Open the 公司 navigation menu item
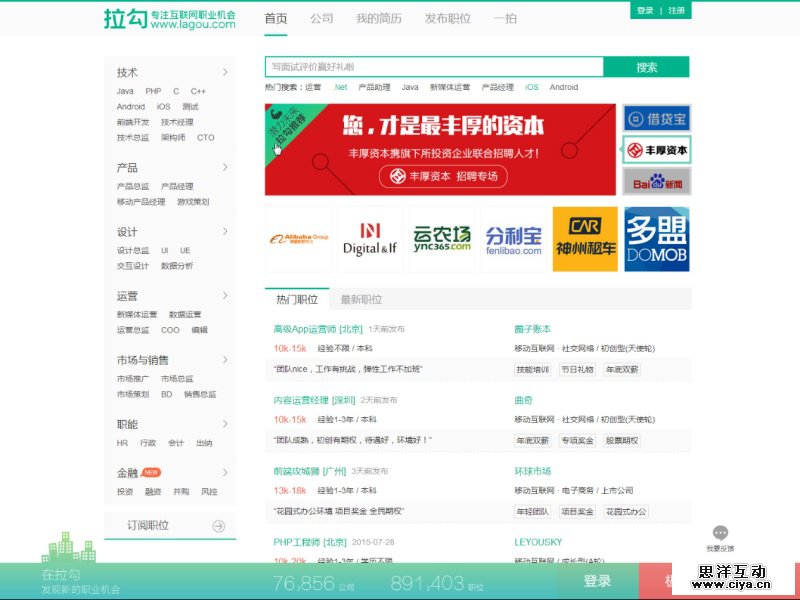The width and height of the screenshot is (800, 600). point(322,19)
